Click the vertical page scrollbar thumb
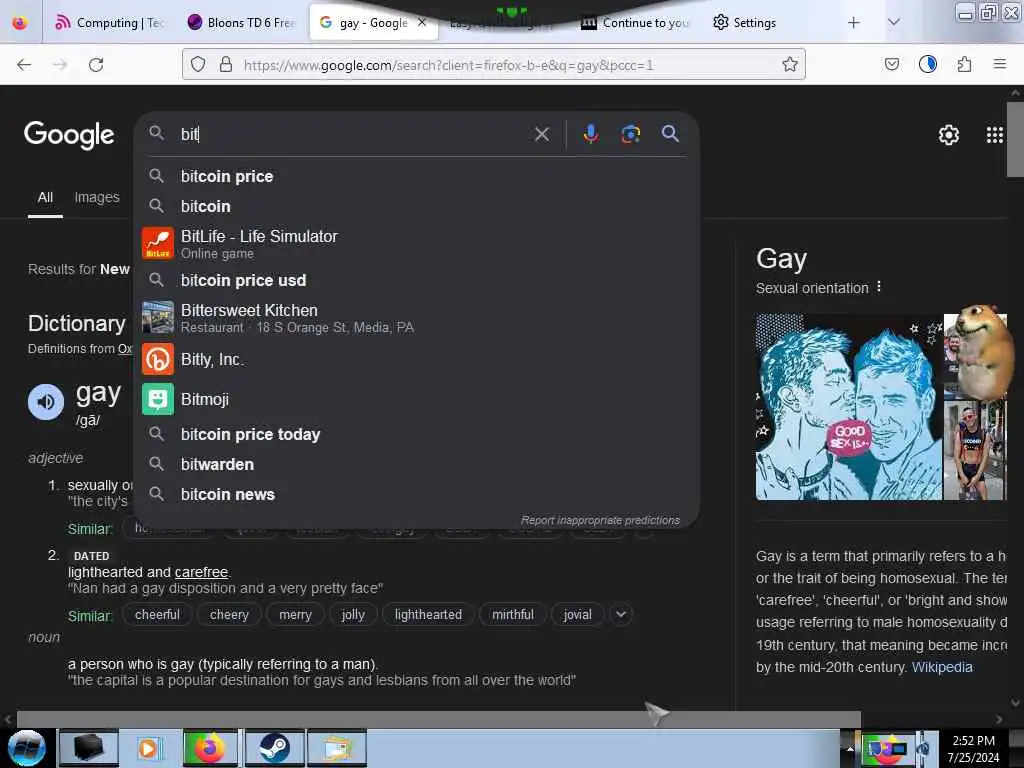1024x768 pixels. pos(1014,138)
